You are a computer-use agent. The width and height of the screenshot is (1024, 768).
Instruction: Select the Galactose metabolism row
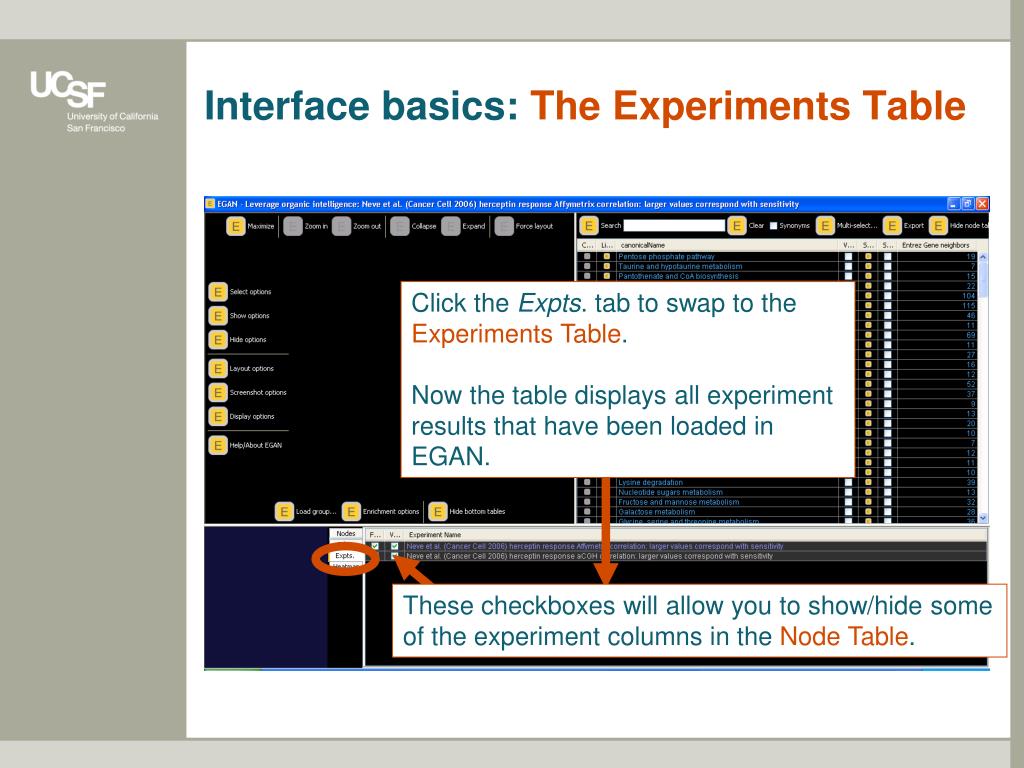tap(778, 512)
